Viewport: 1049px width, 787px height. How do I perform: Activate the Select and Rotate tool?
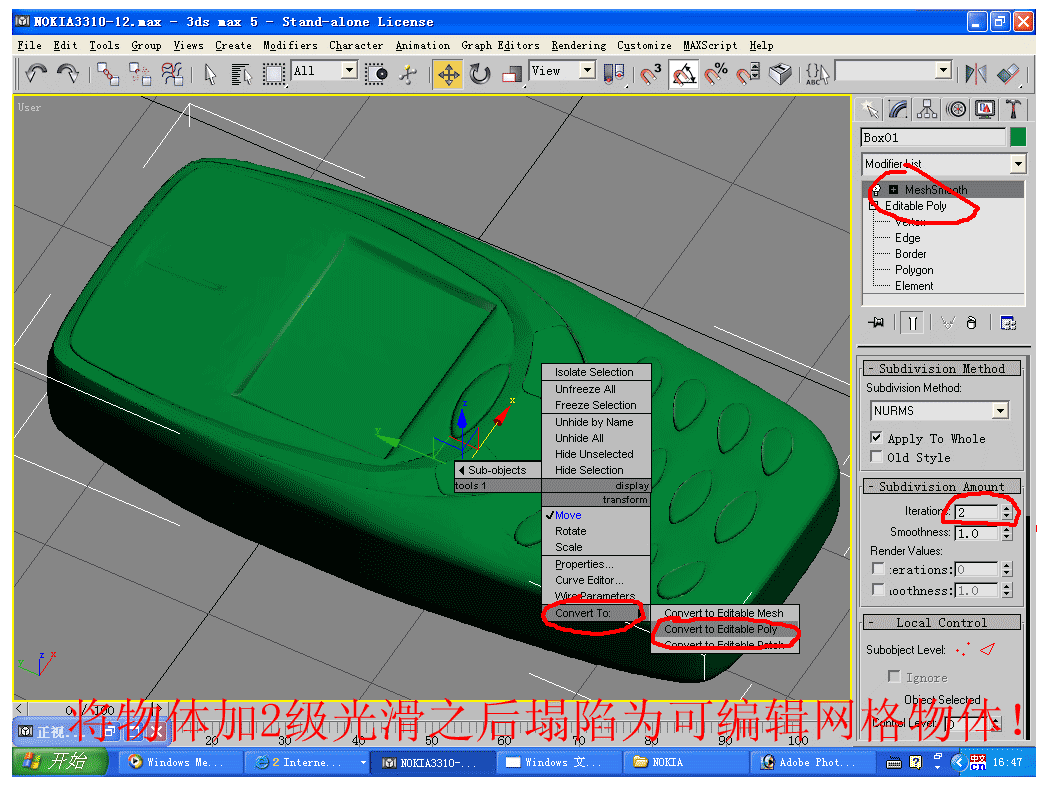[480, 74]
